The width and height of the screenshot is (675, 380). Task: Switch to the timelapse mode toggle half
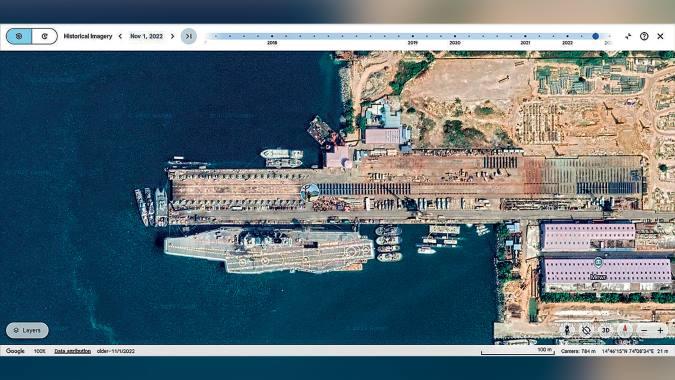click(x=44, y=36)
